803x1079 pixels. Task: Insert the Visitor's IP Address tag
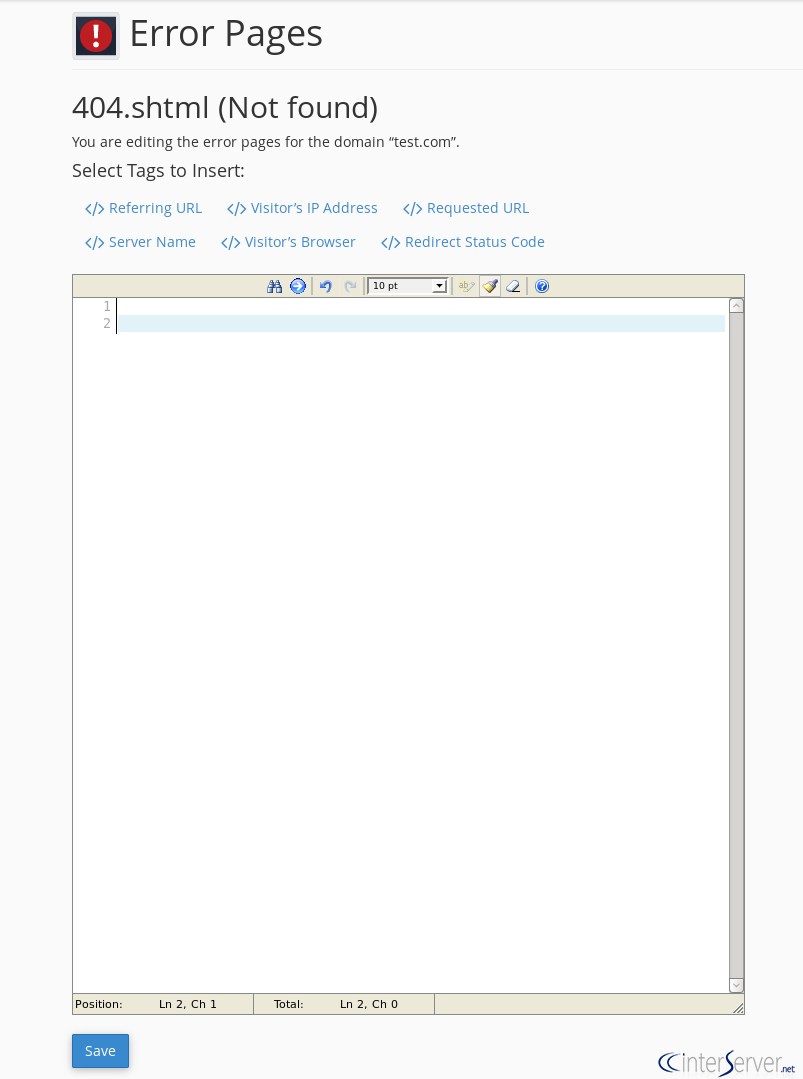pyautogui.click(x=302, y=209)
